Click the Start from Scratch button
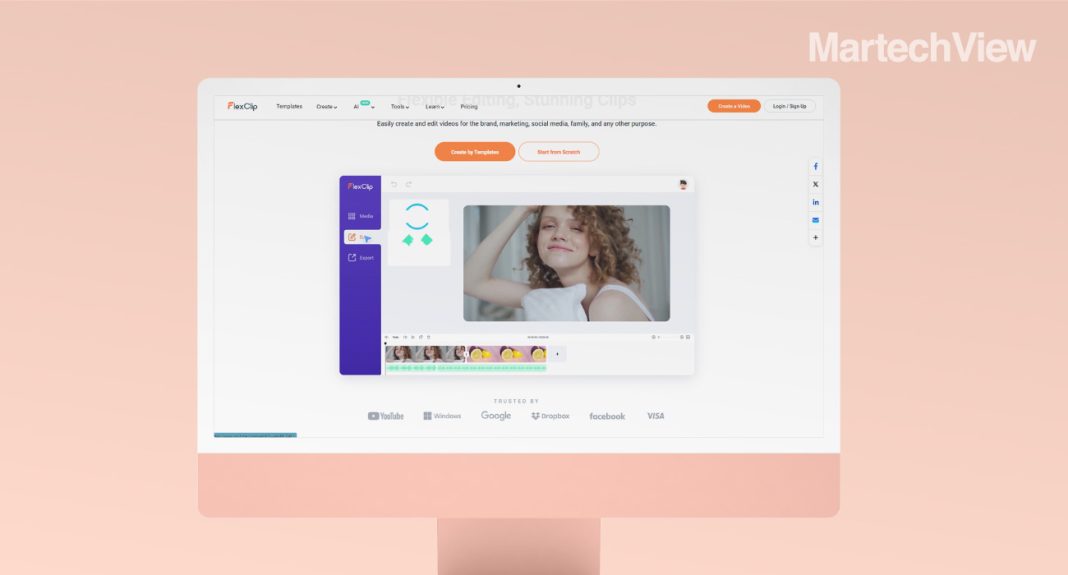Image resolution: width=1068 pixels, height=575 pixels. pyautogui.click(x=559, y=151)
